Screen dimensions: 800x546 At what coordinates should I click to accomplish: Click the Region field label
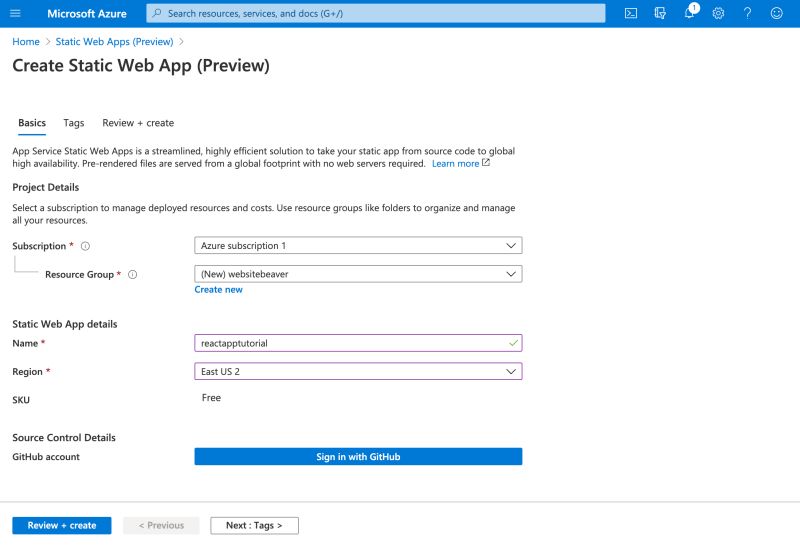(x=28, y=372)
